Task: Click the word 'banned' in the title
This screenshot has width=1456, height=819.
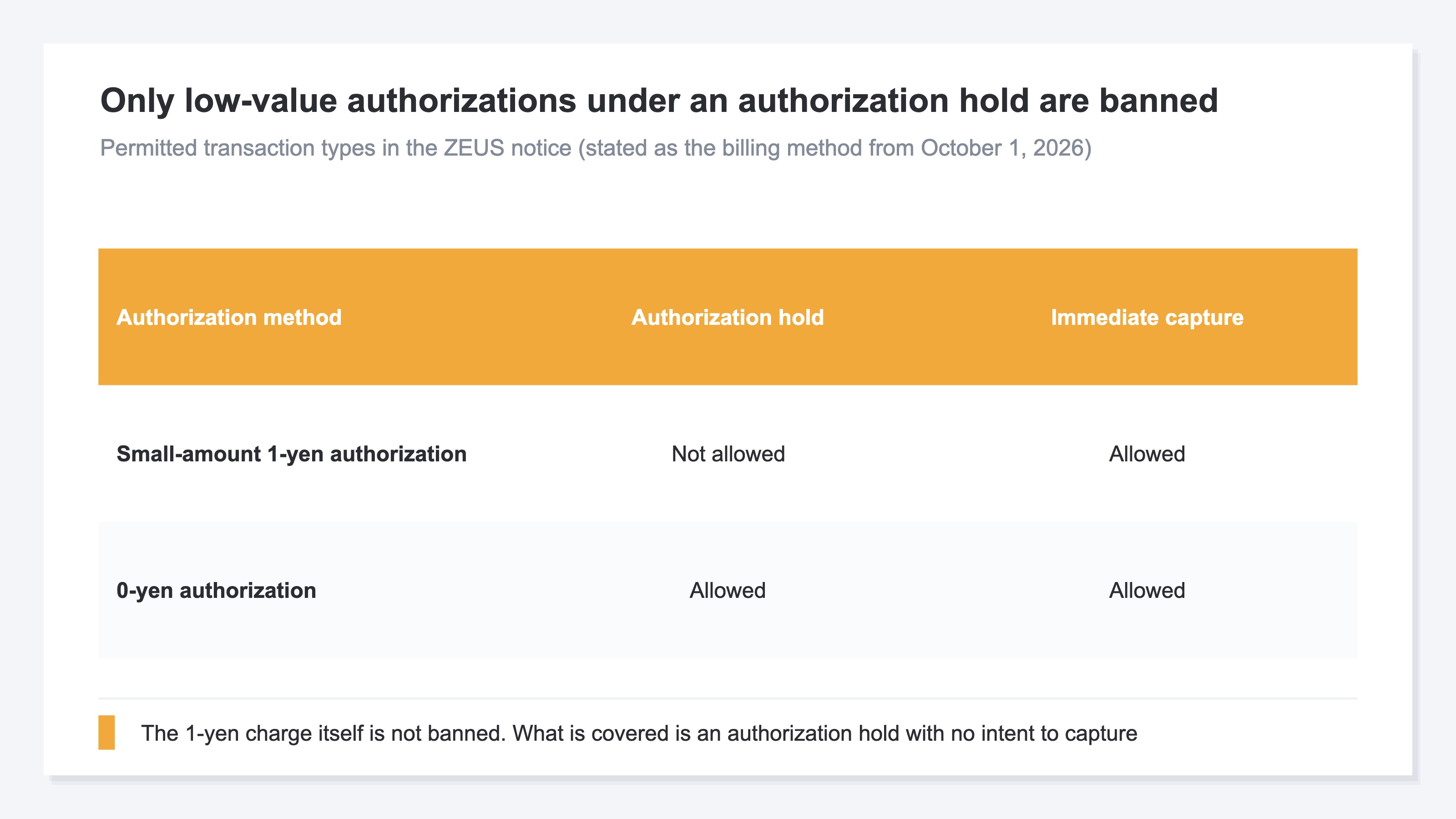Action: [x=1159, y=101]
